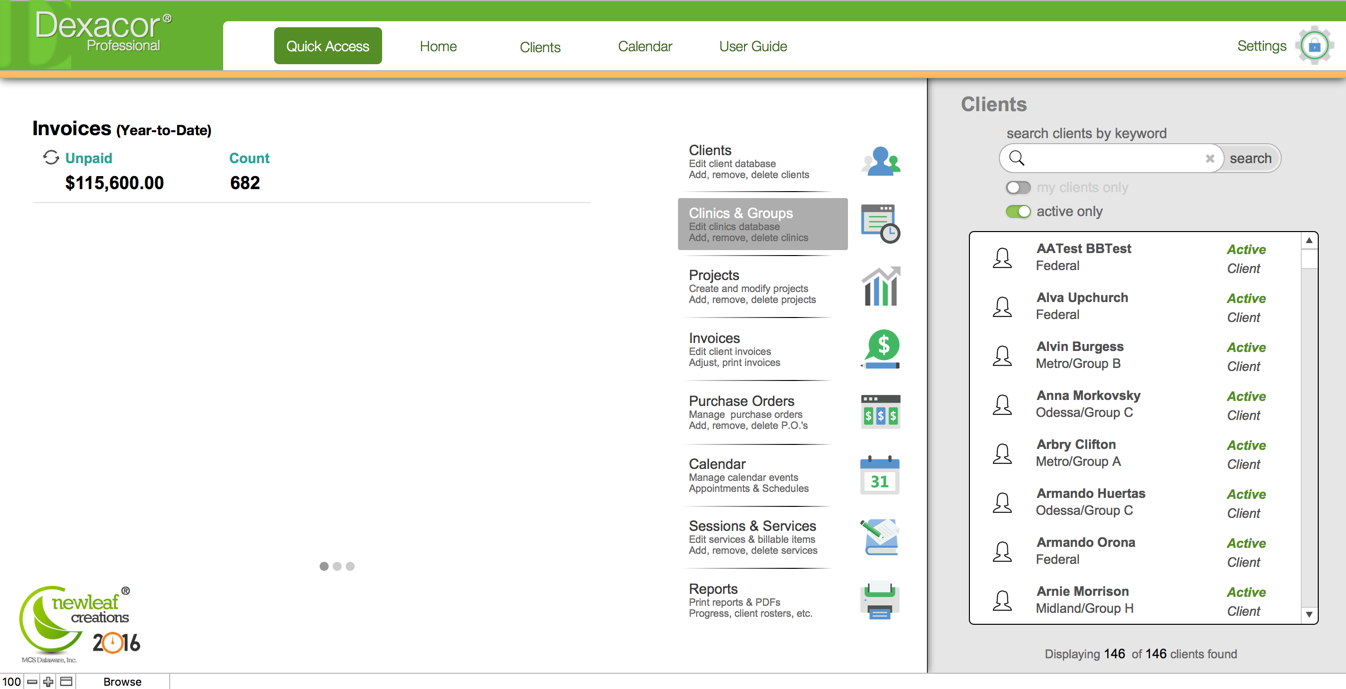1346x689 pixels.
Task: Select the third slide dot indicator
Action: click(x=350, y=566)
